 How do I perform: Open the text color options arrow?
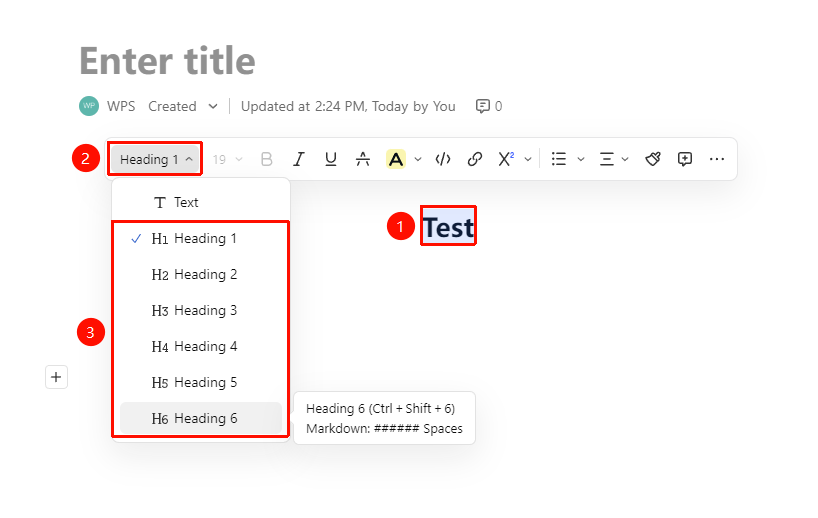click(x=418, y=159)
